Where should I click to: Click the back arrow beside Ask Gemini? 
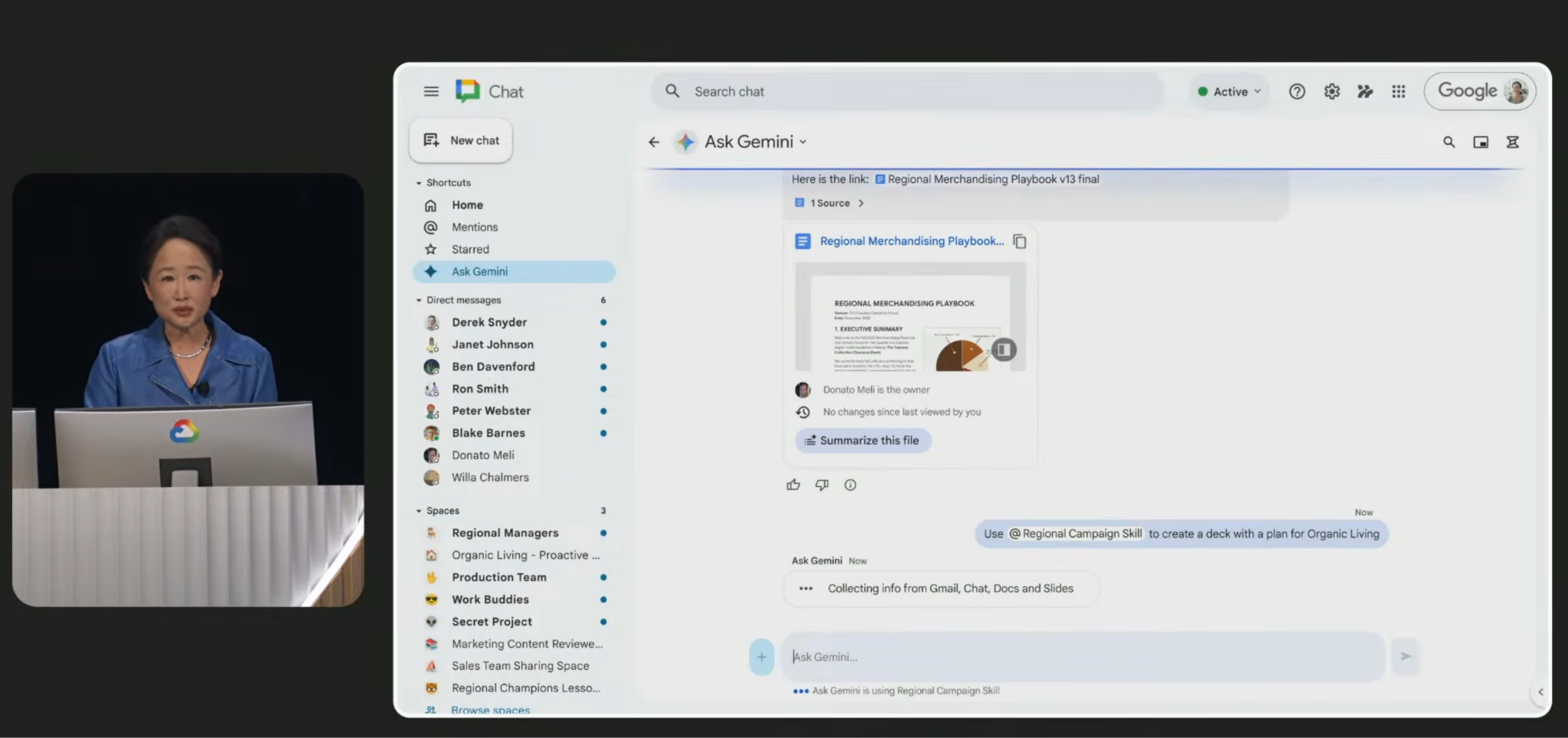(x=654, y=142)
